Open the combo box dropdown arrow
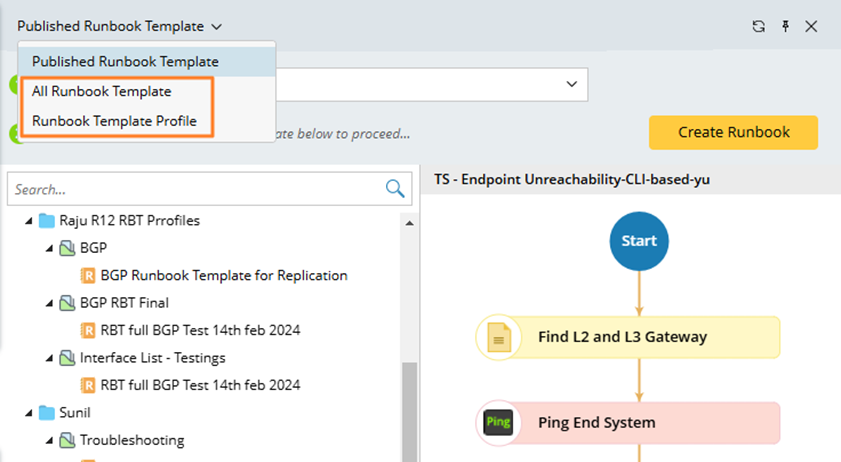841x462 pixels. (x=572, y=84)
